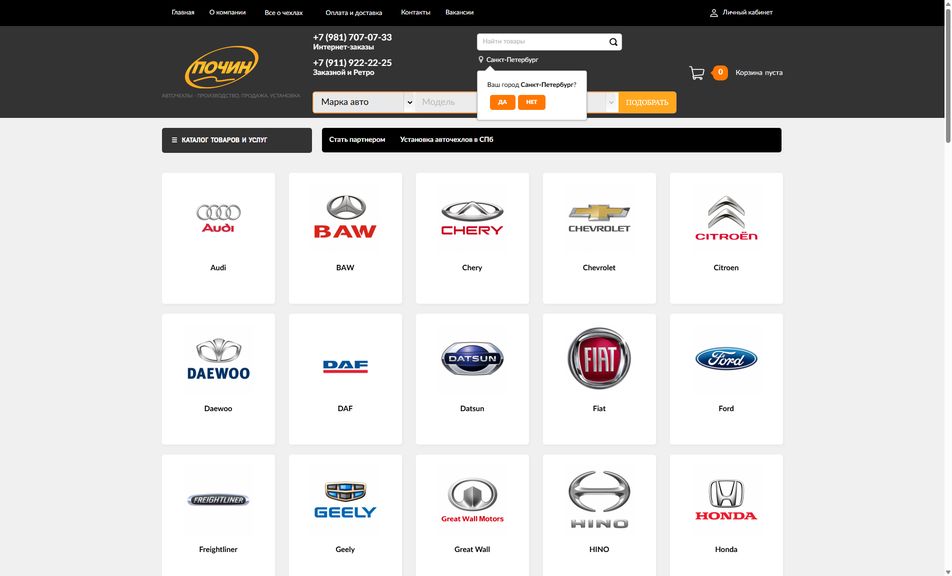Select the Citroen logo
The height and width of the screenshot is (576, 952).
726,218
